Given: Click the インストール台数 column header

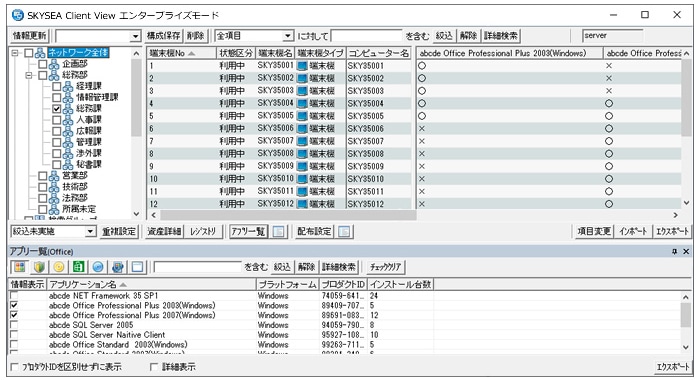Looking at the screenshot, I should click(x=400, y=284).
